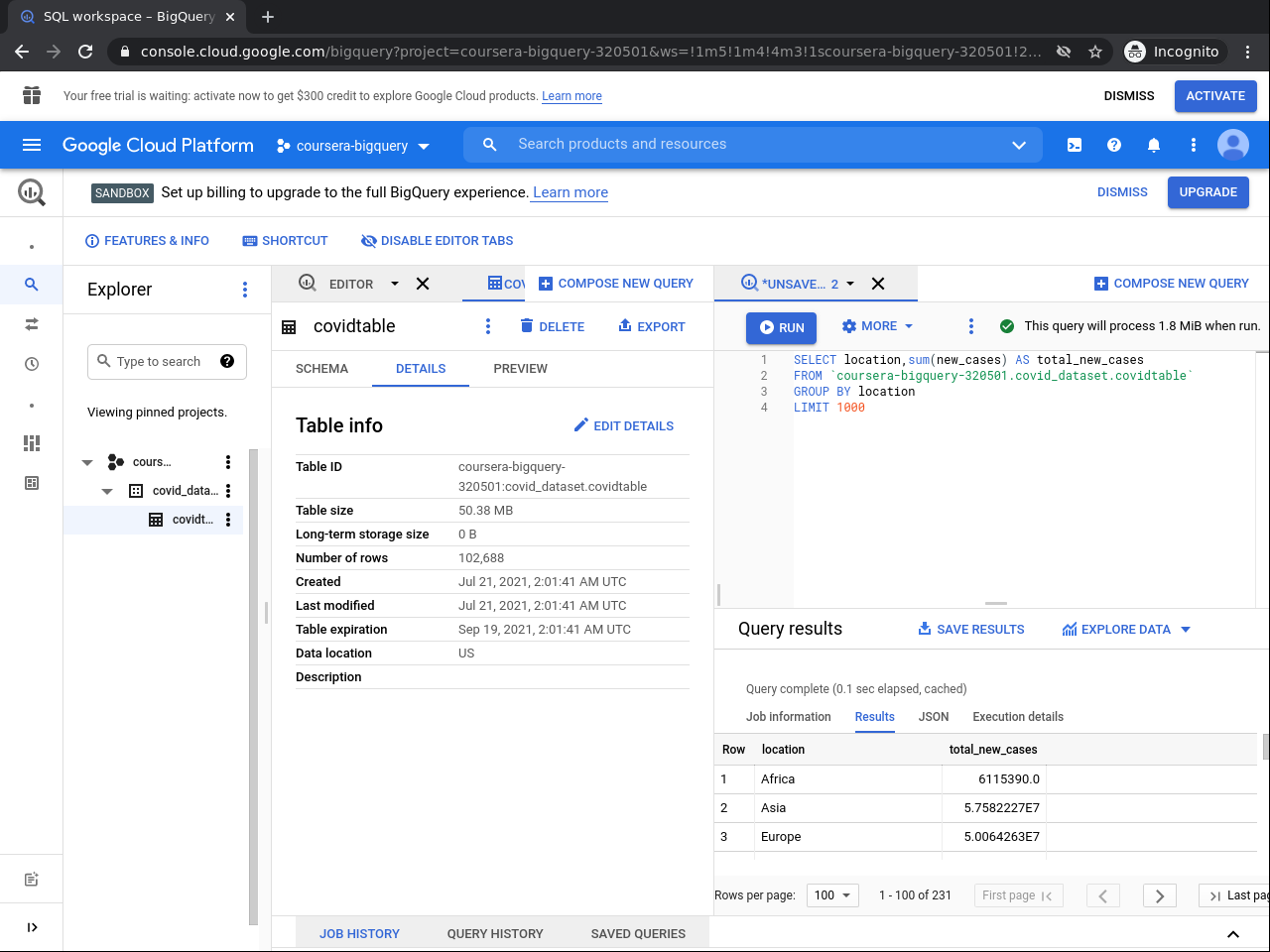Open the QUERY HISTORY tab
The width and height of the screenshot is (1270, 952).
pyautogui.click(x=495, y=934)
